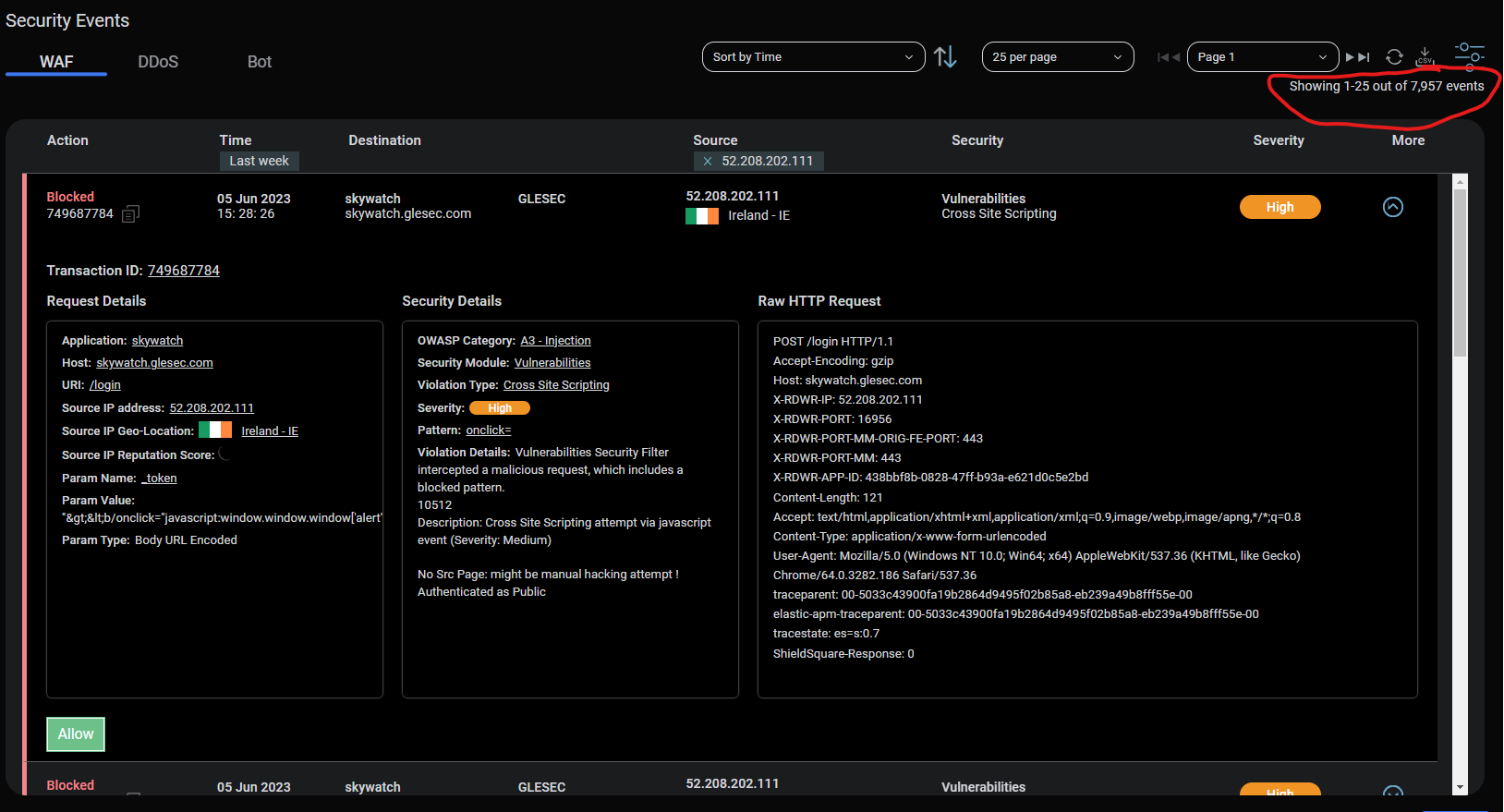Refresh the security events list
The width and height of the screenshot is (1504, 812).
click(1394, 57)
